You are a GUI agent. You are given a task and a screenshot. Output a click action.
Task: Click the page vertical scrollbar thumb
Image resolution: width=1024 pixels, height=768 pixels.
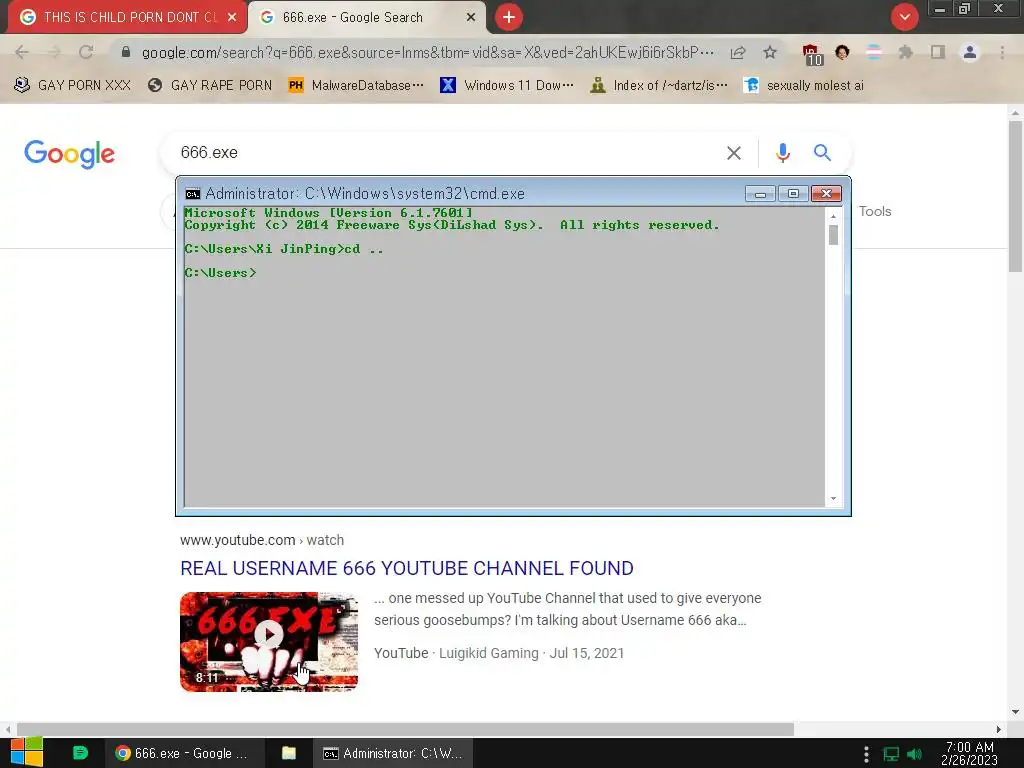[1016, 196]
